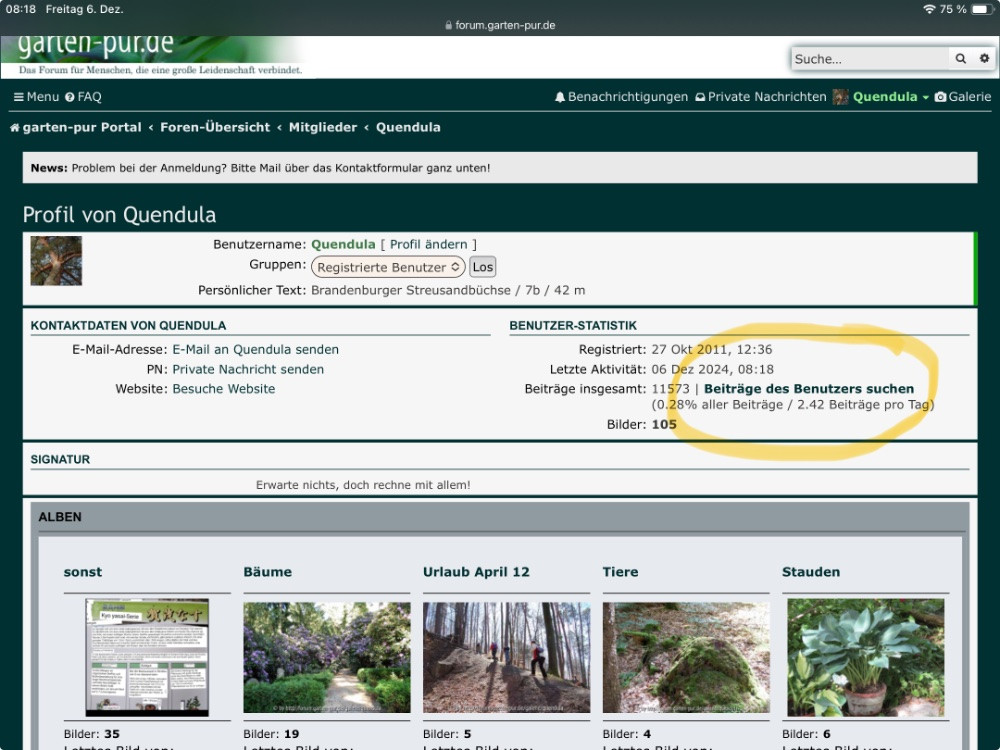Open the Registrierte Benutzer group dropdown
This screenshot has width=1000, height=750.
[x=388, y=267]
